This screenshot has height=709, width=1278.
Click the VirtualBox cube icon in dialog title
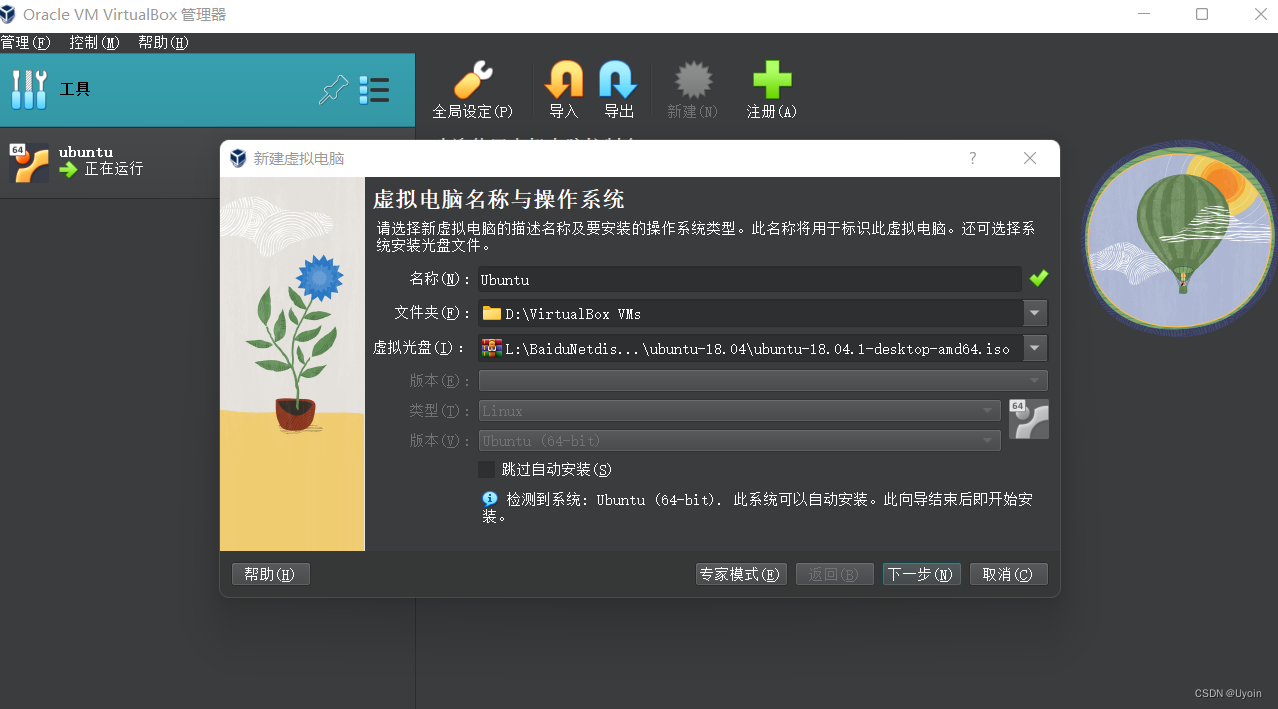(x=238, y=158)
